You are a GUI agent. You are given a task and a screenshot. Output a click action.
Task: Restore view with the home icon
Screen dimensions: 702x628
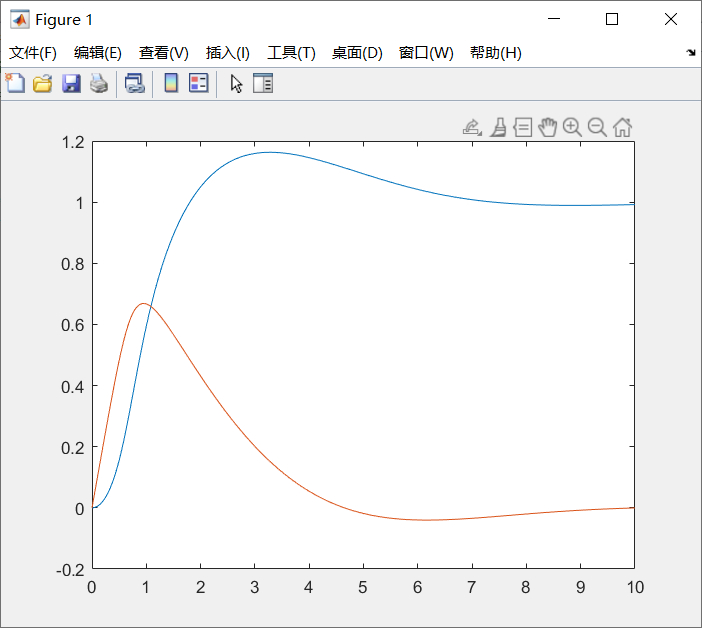(x=622, y=128)
